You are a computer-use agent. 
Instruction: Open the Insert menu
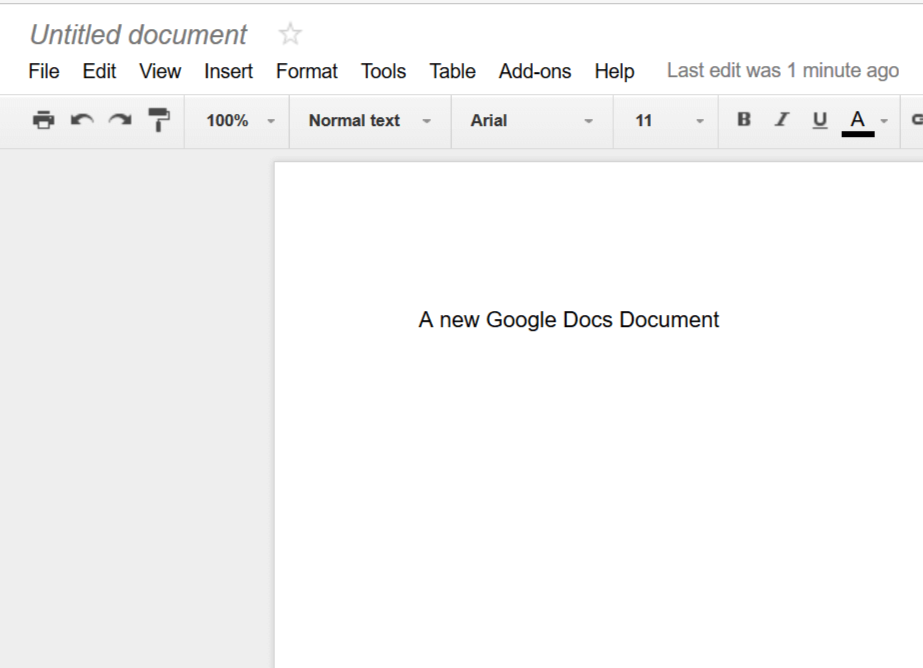point(228,71)
